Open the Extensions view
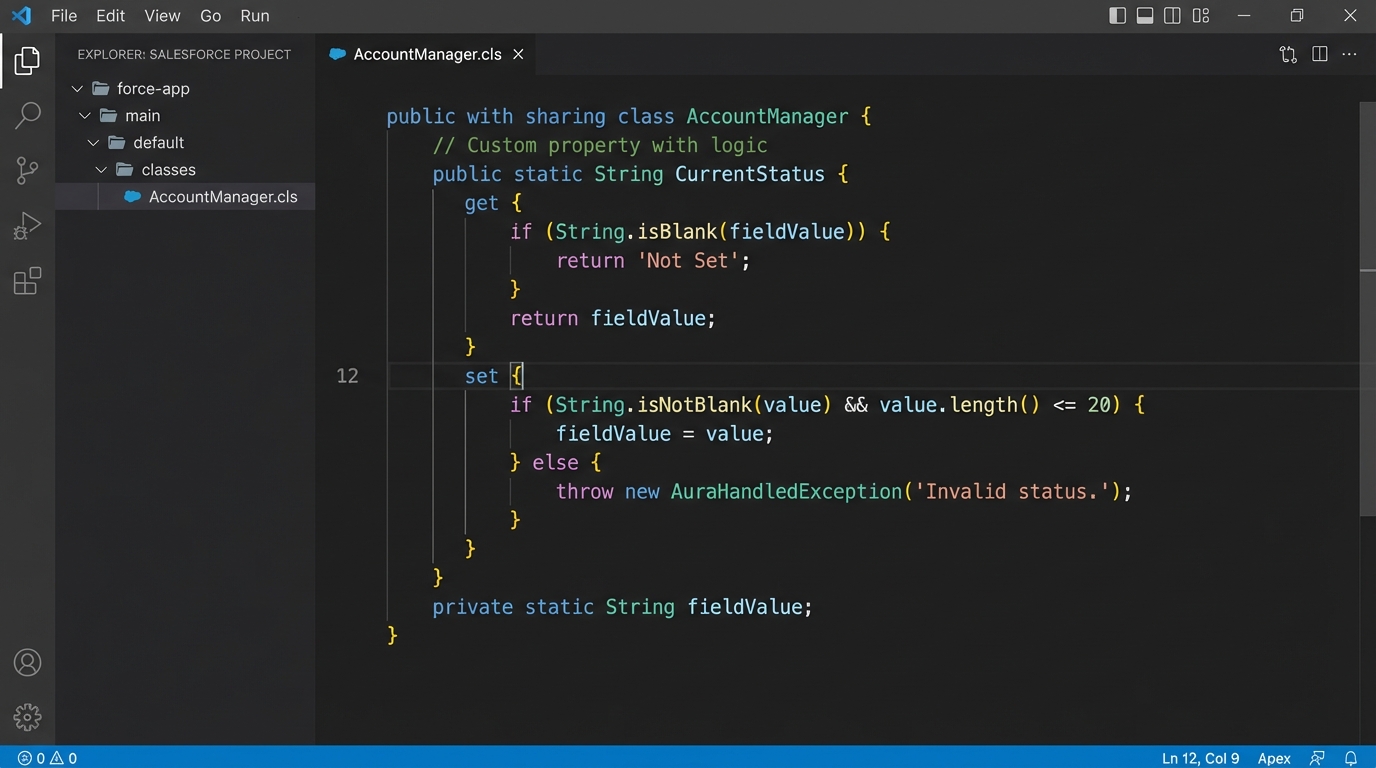 point(27,281)
